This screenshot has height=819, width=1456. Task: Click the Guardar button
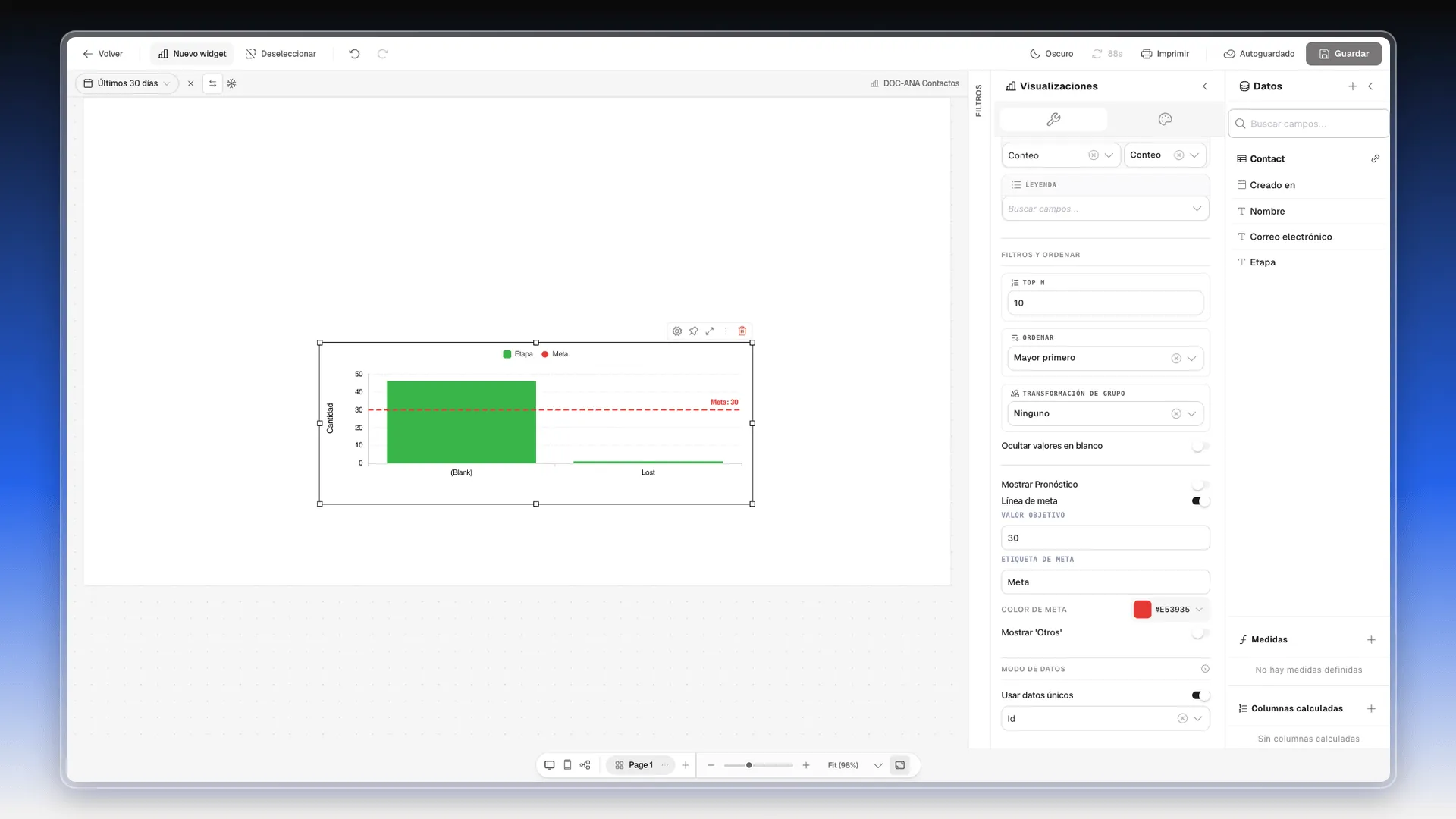(1343, 54)
